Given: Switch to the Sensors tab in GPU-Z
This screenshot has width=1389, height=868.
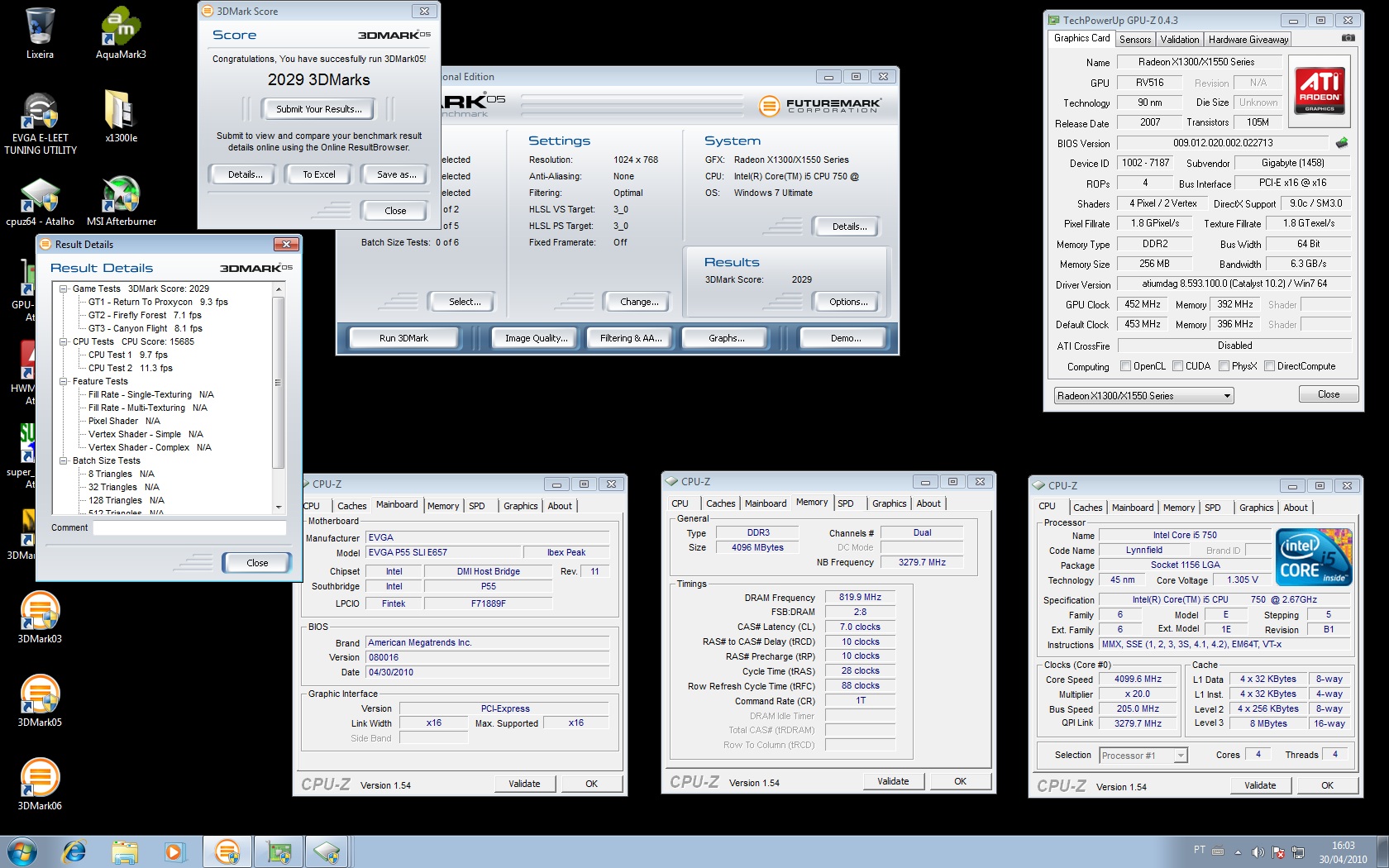Looking at the screenshot, I should (x=1134, y=40).
